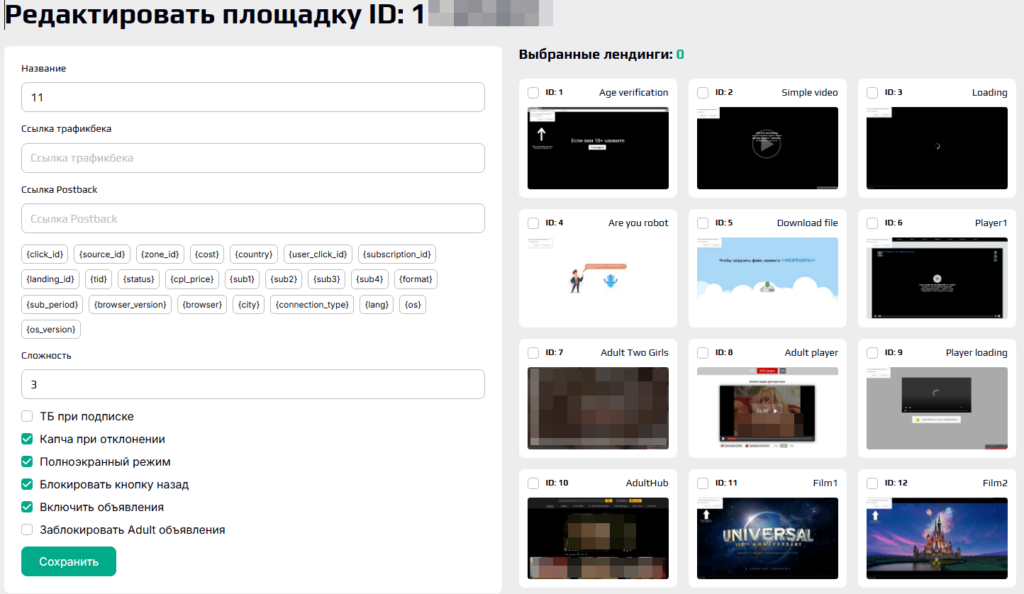Check the ID: 8 Adult player checkbox

[703, 353]
